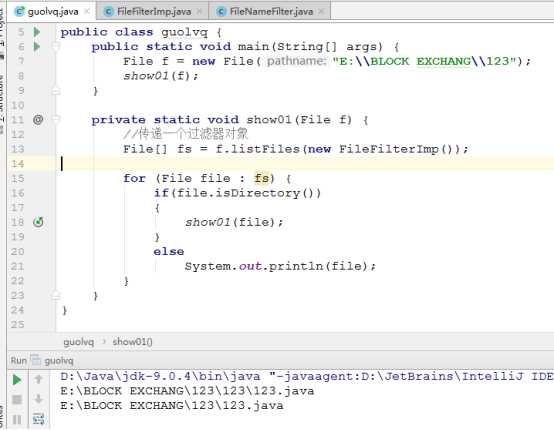Stop the running process in Run panel
The width and height of the screenshot is (554, 430).
pyautogui.click(x=17, y=400)
